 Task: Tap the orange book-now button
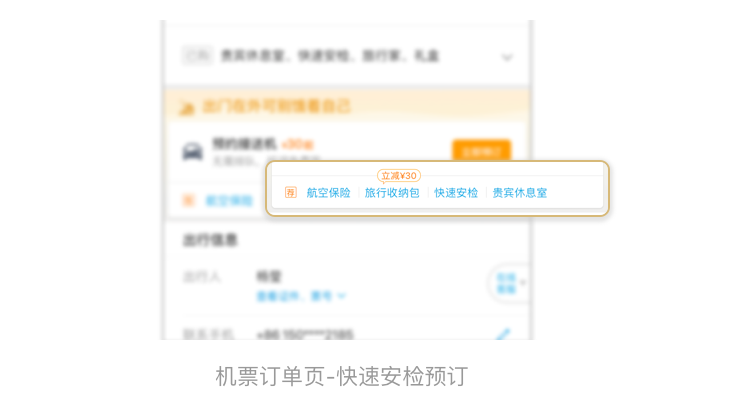pyautogui.click(x=481, y=151)
